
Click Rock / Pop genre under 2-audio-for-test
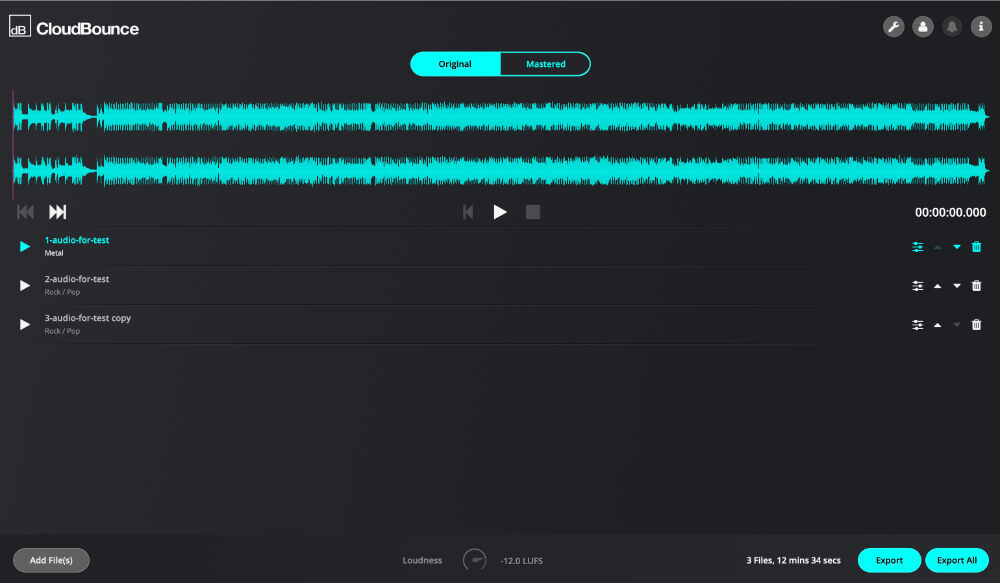(62, 292)
